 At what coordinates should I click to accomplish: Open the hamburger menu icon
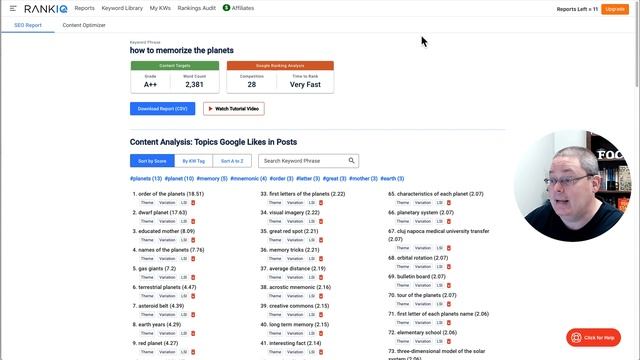click(x=13, y=8)
